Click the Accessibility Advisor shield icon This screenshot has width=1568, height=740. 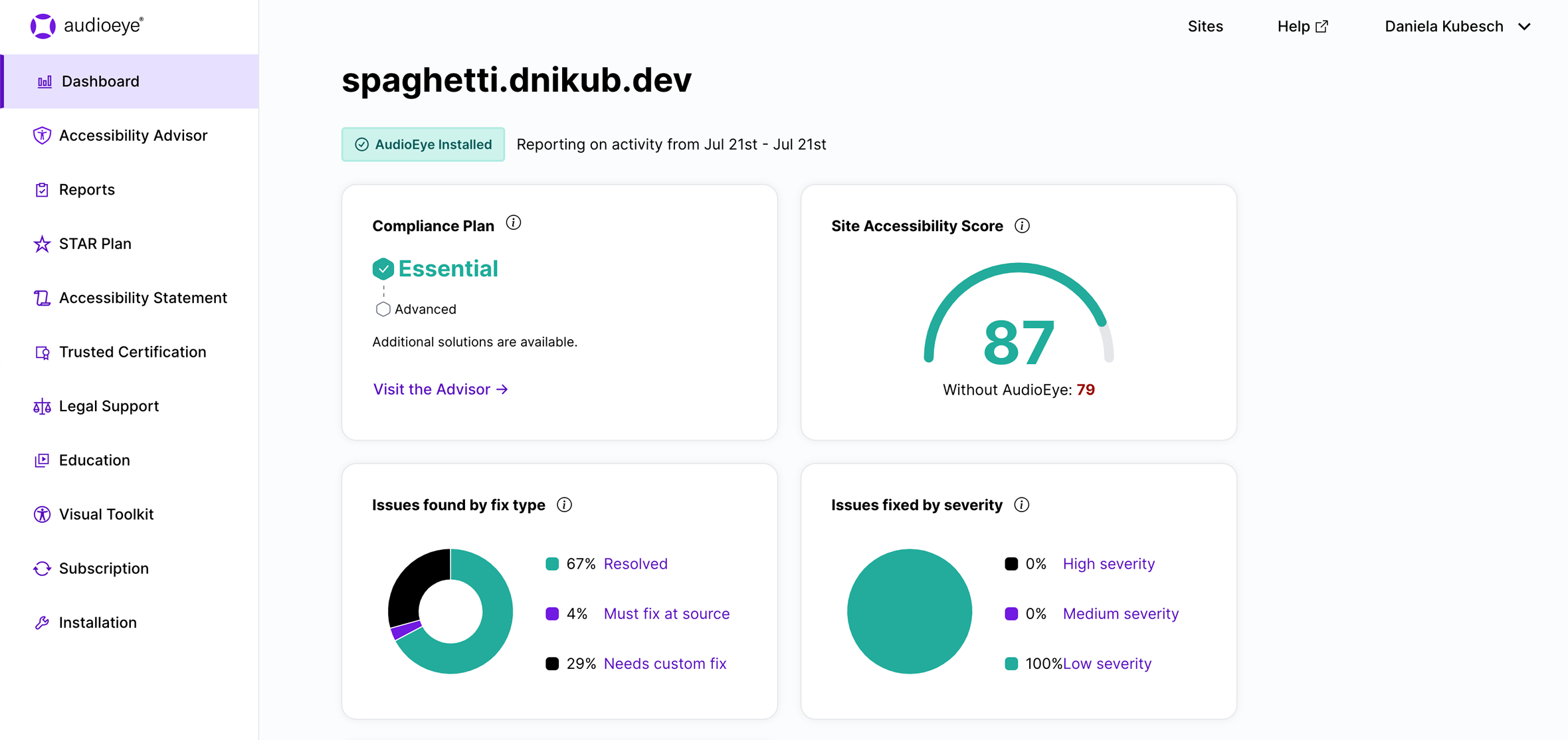pos(42,136)
